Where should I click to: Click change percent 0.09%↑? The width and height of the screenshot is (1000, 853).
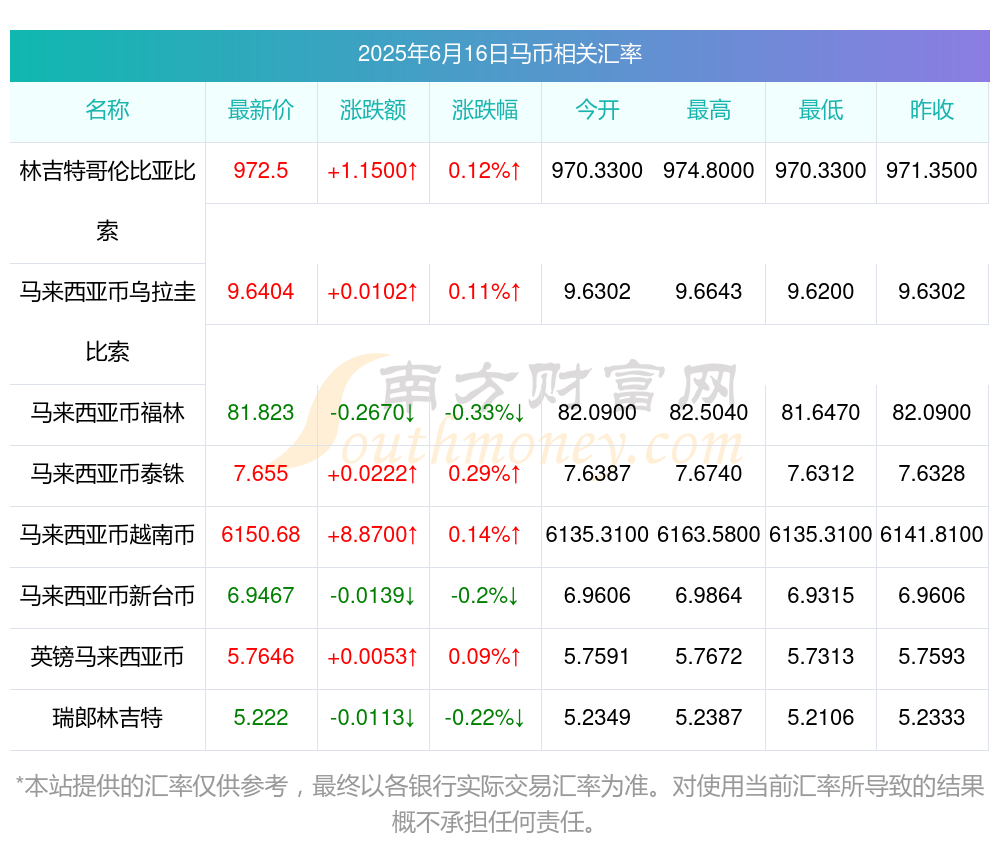click(485, 657)
